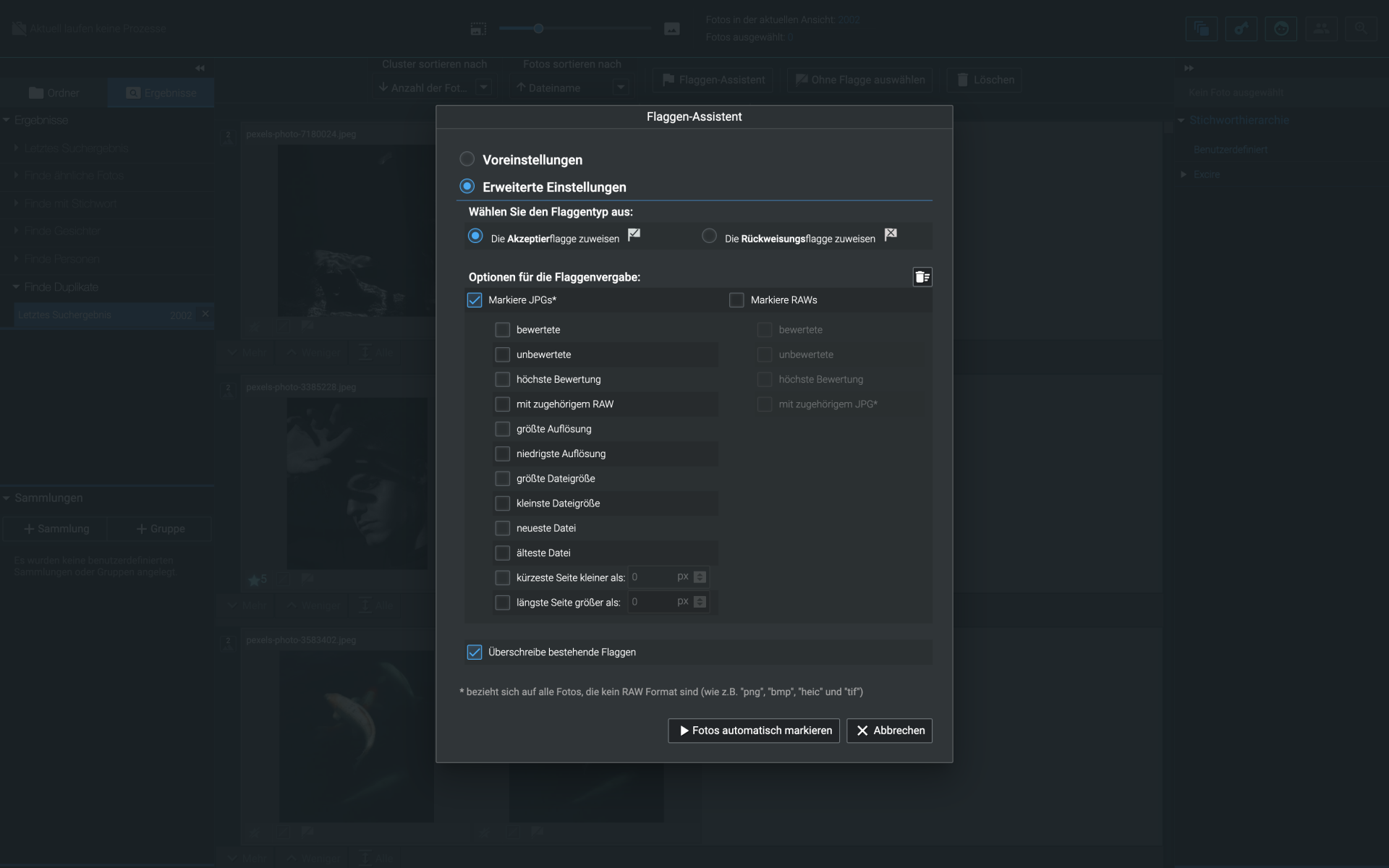Adjust the thumbnail size slider handle

coord(538,29)
